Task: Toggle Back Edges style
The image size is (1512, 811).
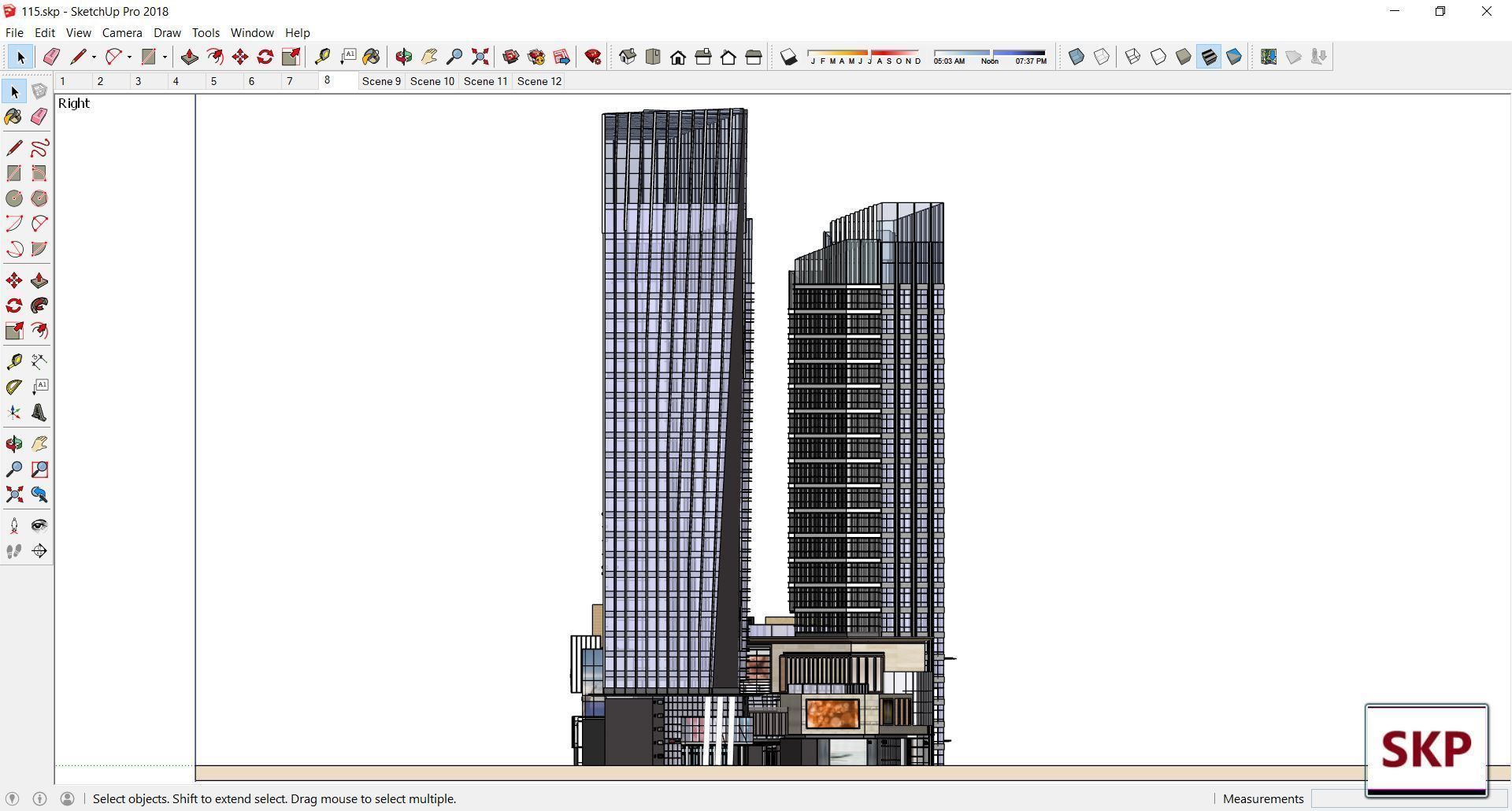Action: coord(1102,57)
